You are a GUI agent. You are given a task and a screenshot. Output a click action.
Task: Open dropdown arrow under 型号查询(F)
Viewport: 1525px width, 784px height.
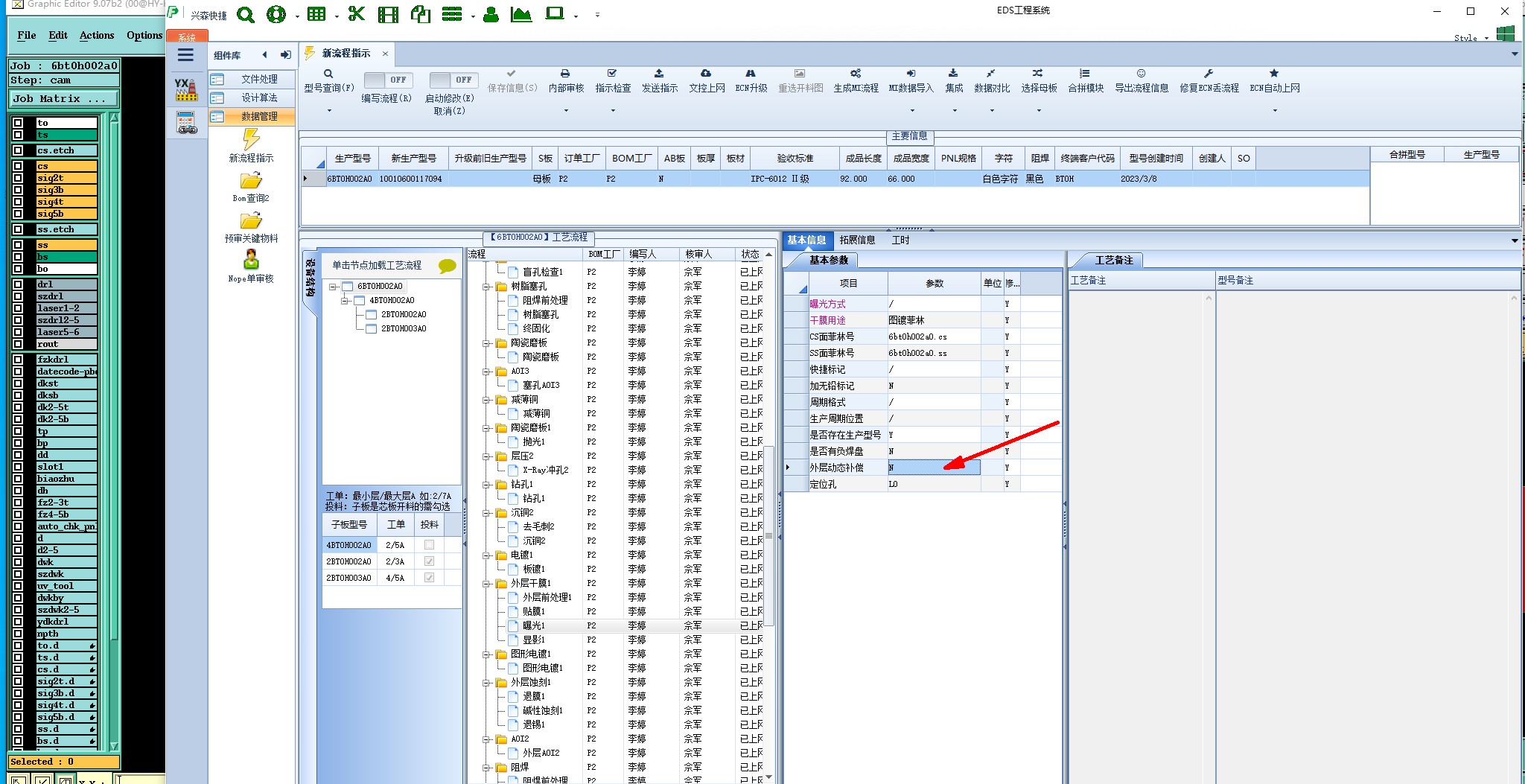[x=329, y=111]
